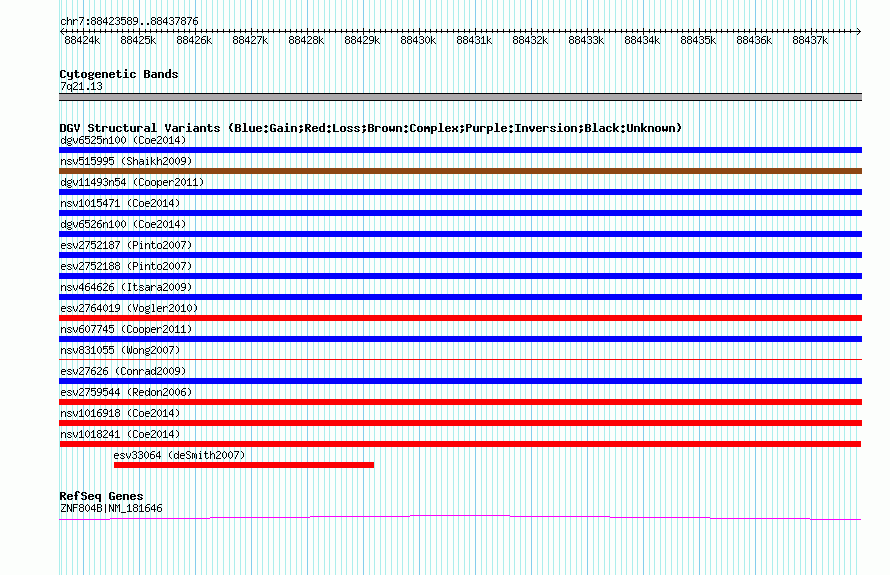Click the 88424k ruler tick label

tap(82, 41)
